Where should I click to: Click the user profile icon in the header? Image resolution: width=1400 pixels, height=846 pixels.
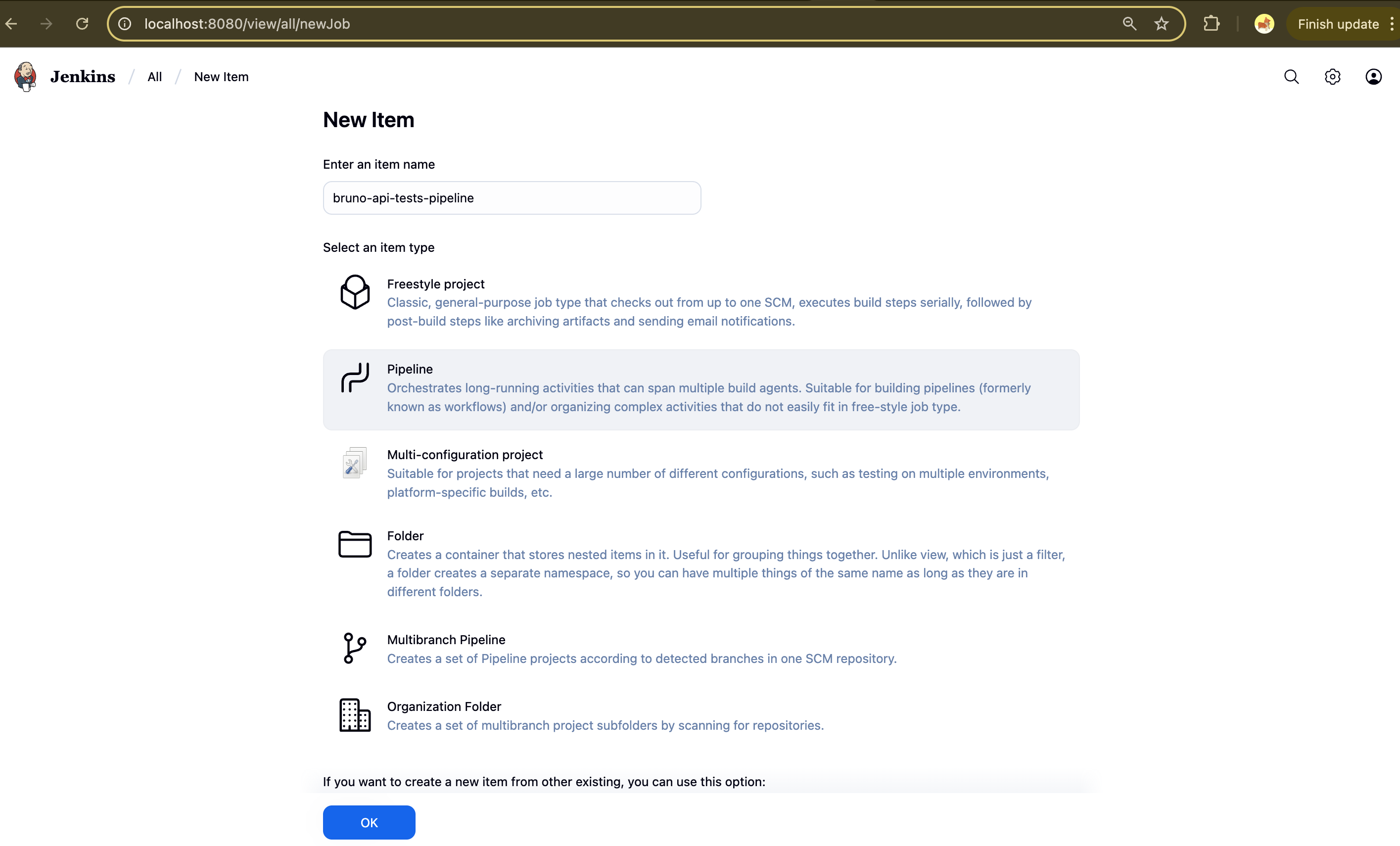pyautogui.click(x=1373, y=76)
